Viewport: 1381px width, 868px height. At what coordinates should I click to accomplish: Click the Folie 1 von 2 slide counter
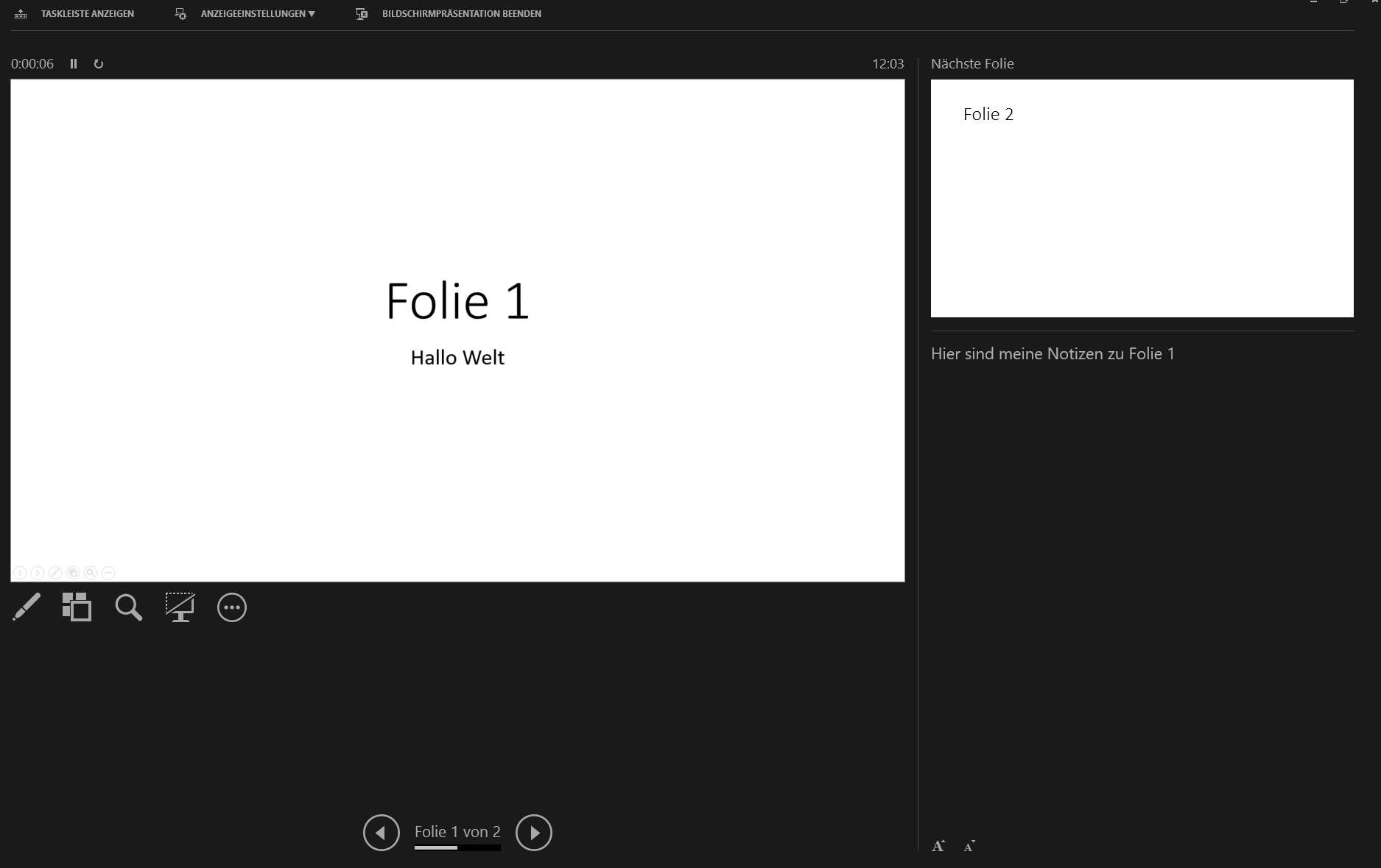[x=457, y=832]
